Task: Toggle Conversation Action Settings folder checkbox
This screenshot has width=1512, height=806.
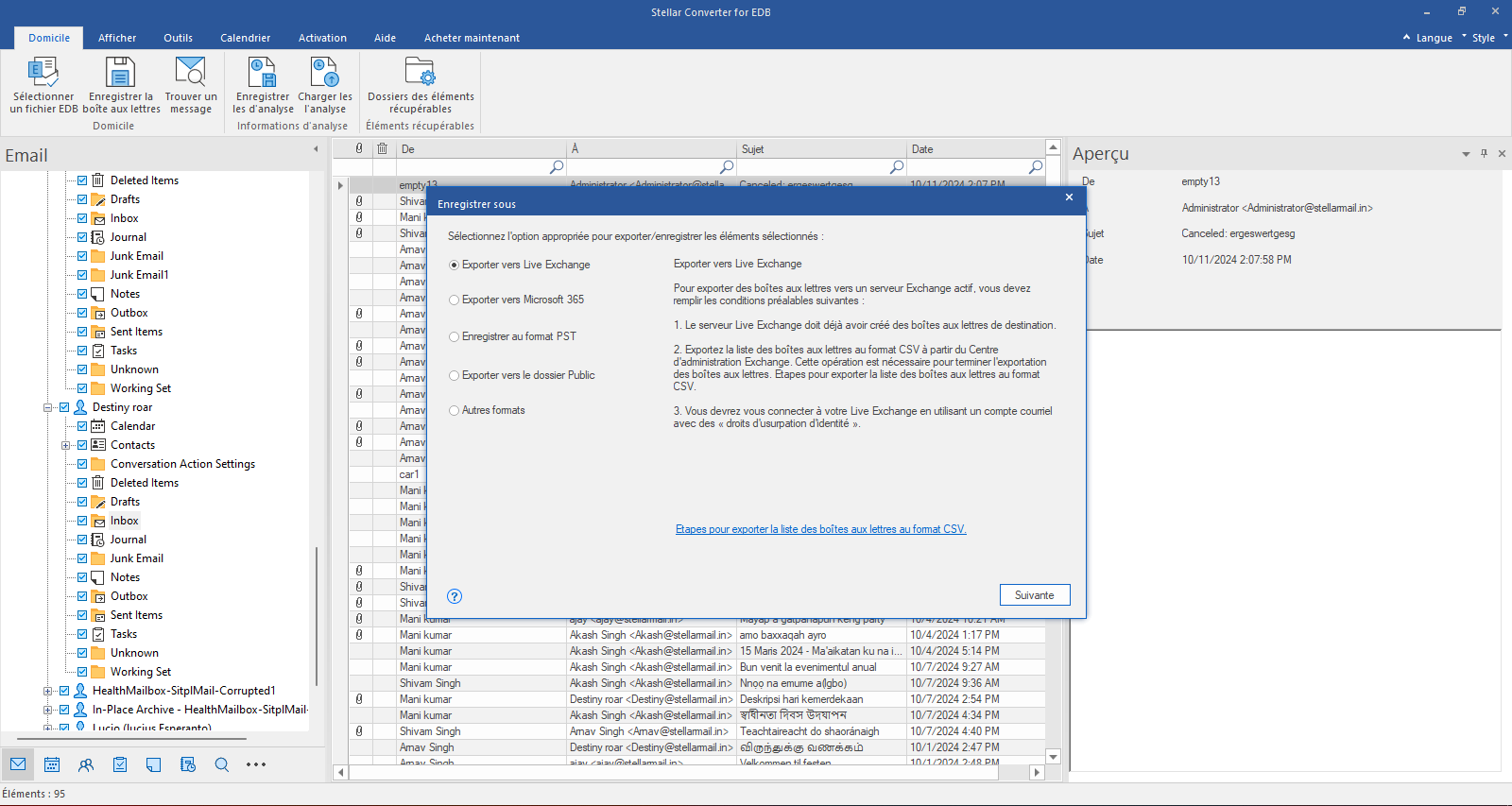Action: 82,464
